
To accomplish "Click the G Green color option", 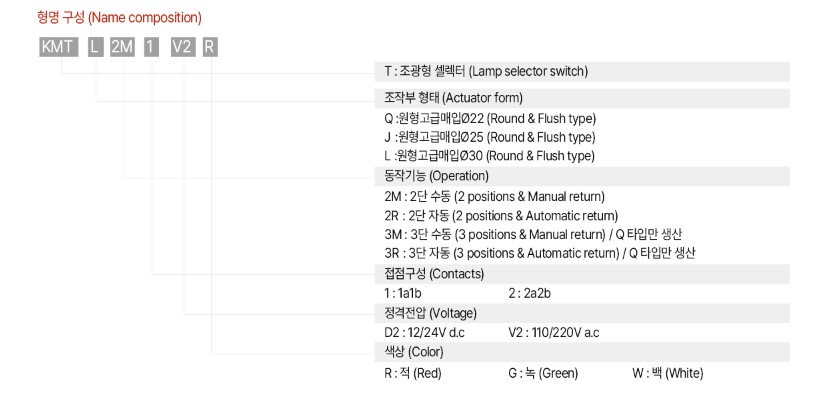I will tap(543, 373).
